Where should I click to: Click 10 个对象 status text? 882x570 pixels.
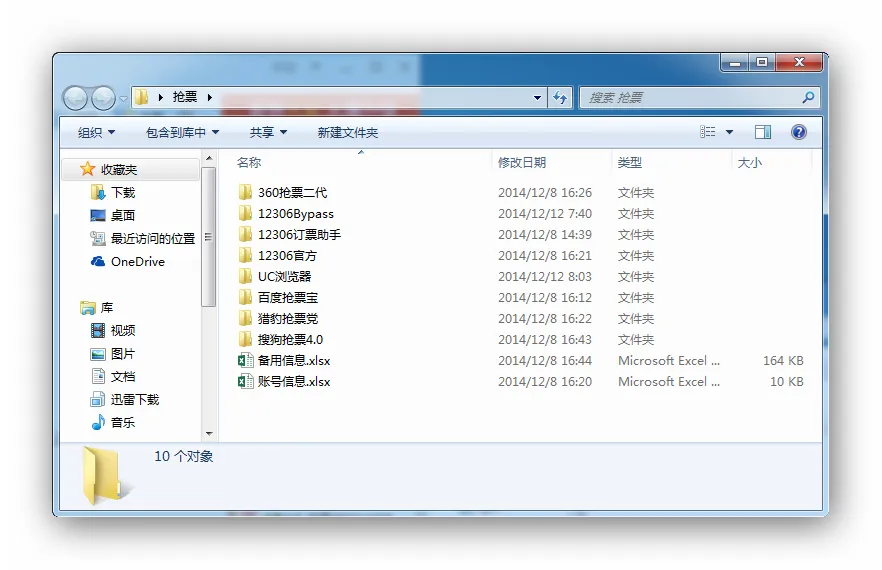(184, 456)
